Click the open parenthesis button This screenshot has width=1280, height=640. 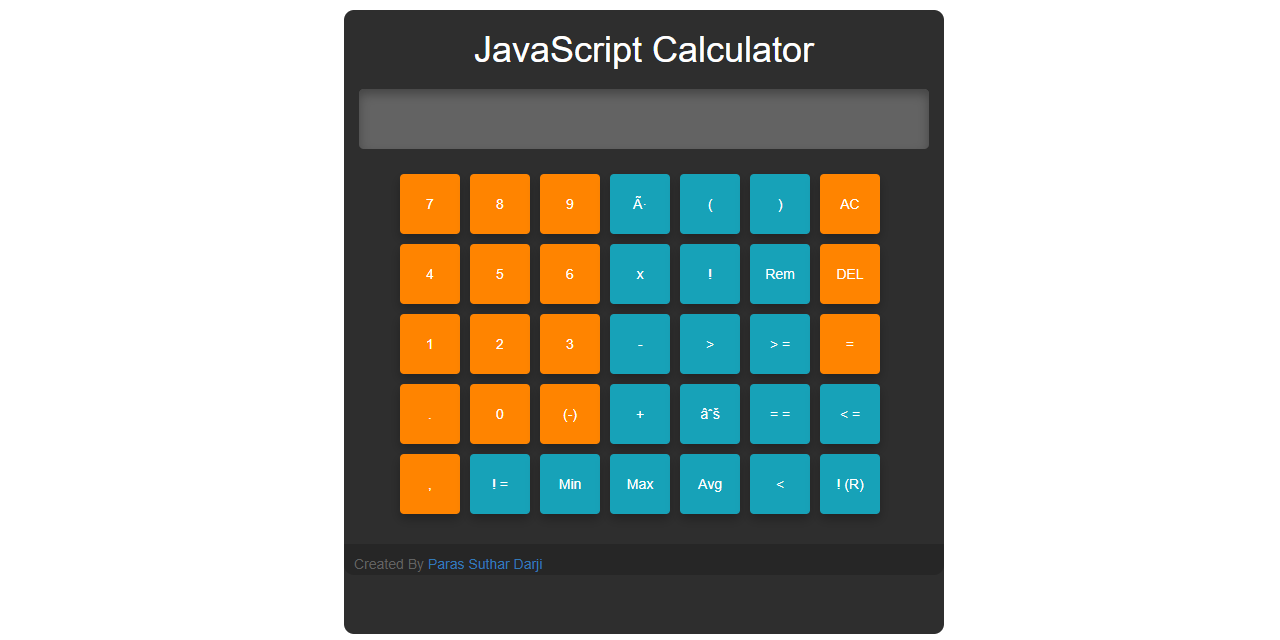(x=710, y=204)
